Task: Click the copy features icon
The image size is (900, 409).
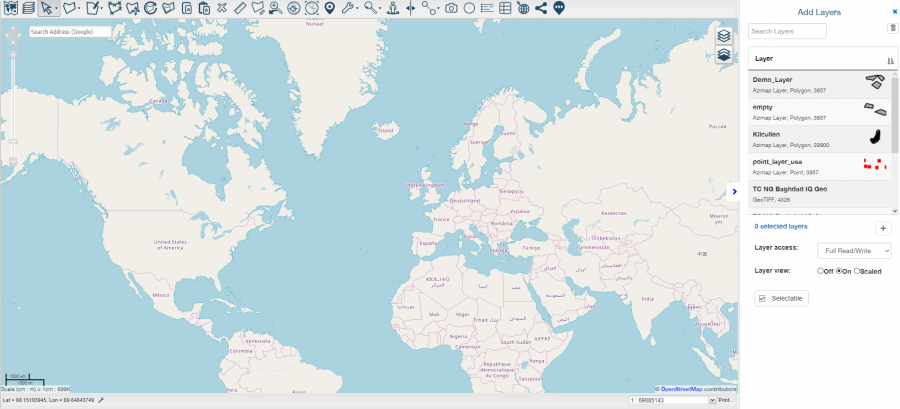Action: [187, 8]
